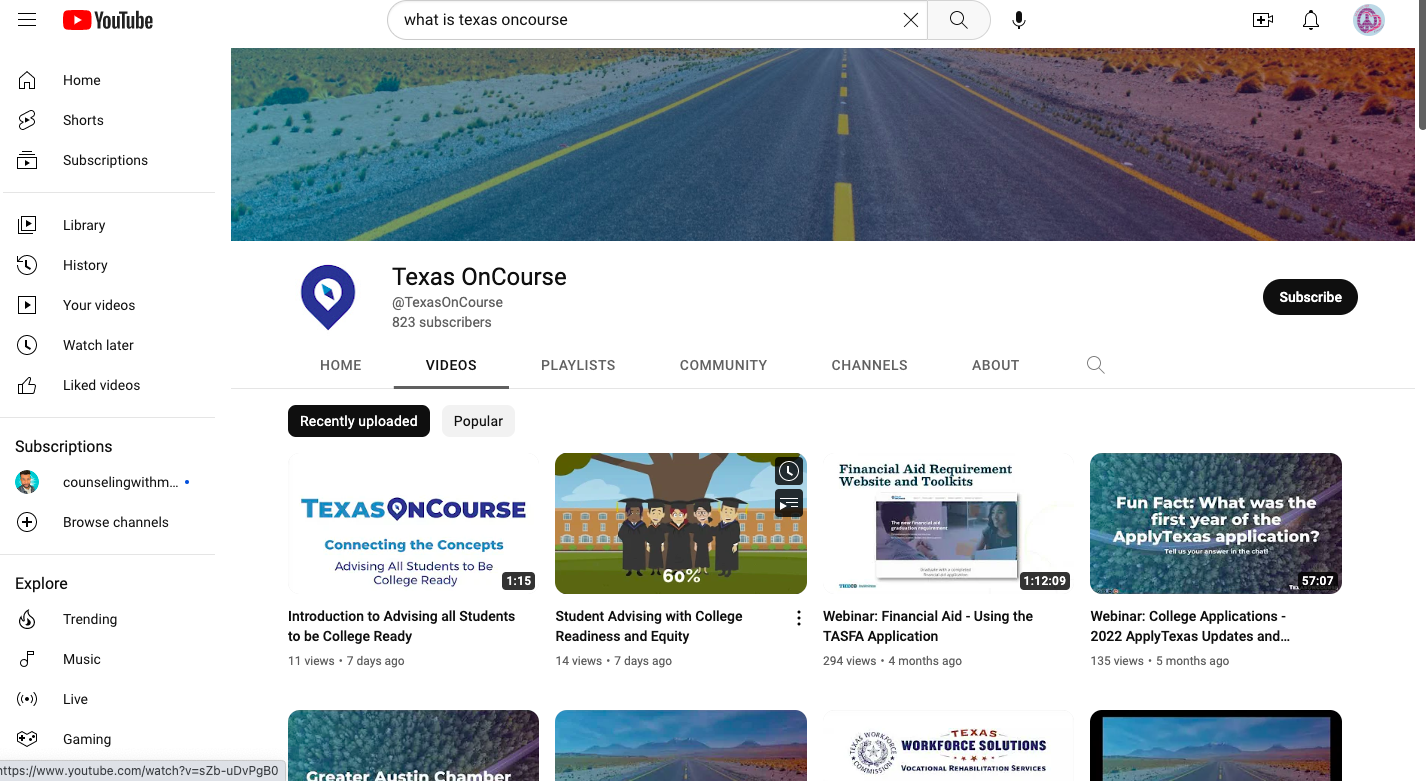This screenshot has width=1426, height=781.
Task: Switch to the ABOUT channel tab
Action: (x=995, y=365)
